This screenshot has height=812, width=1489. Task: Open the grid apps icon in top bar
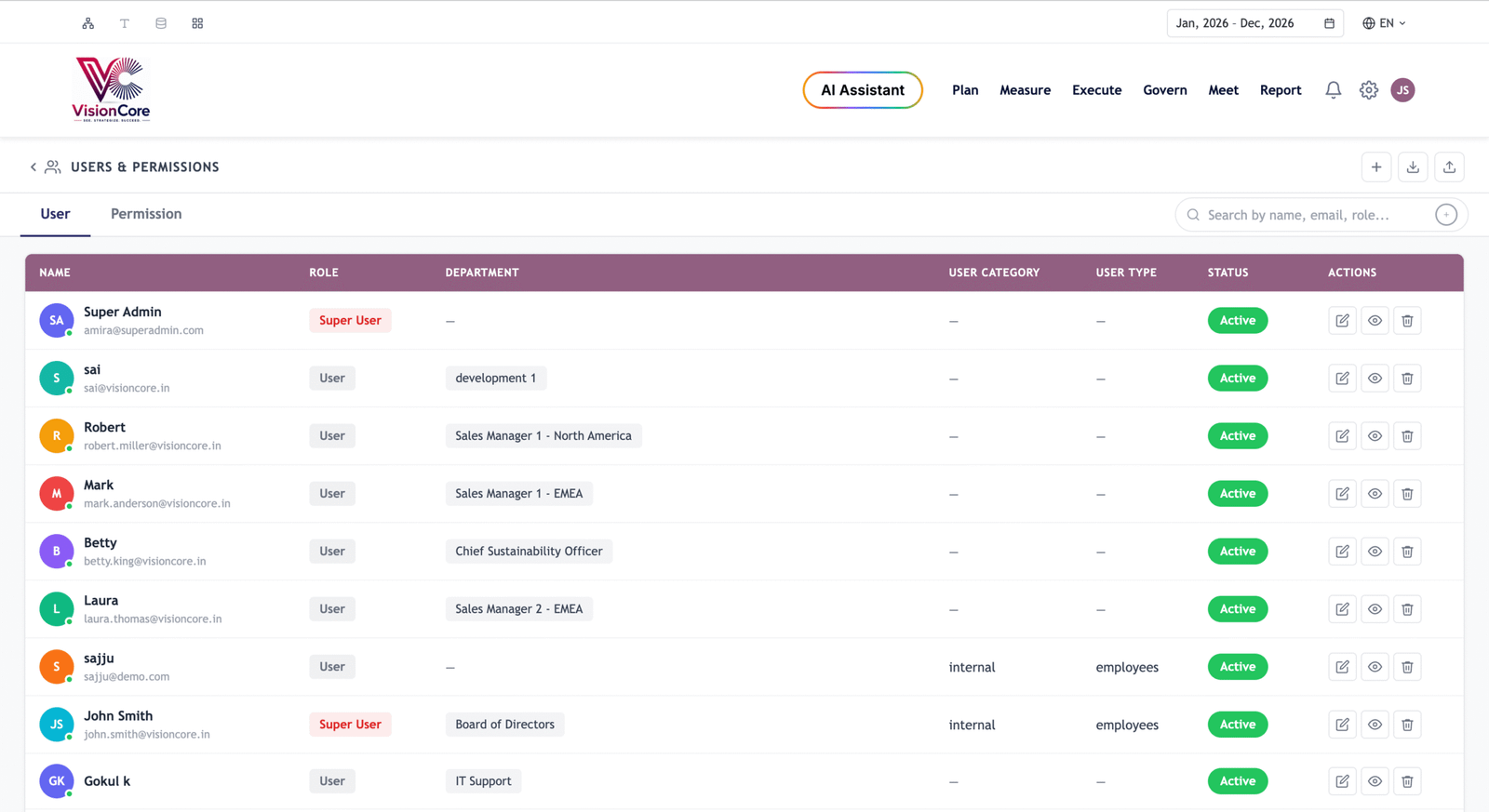[197, 23]
